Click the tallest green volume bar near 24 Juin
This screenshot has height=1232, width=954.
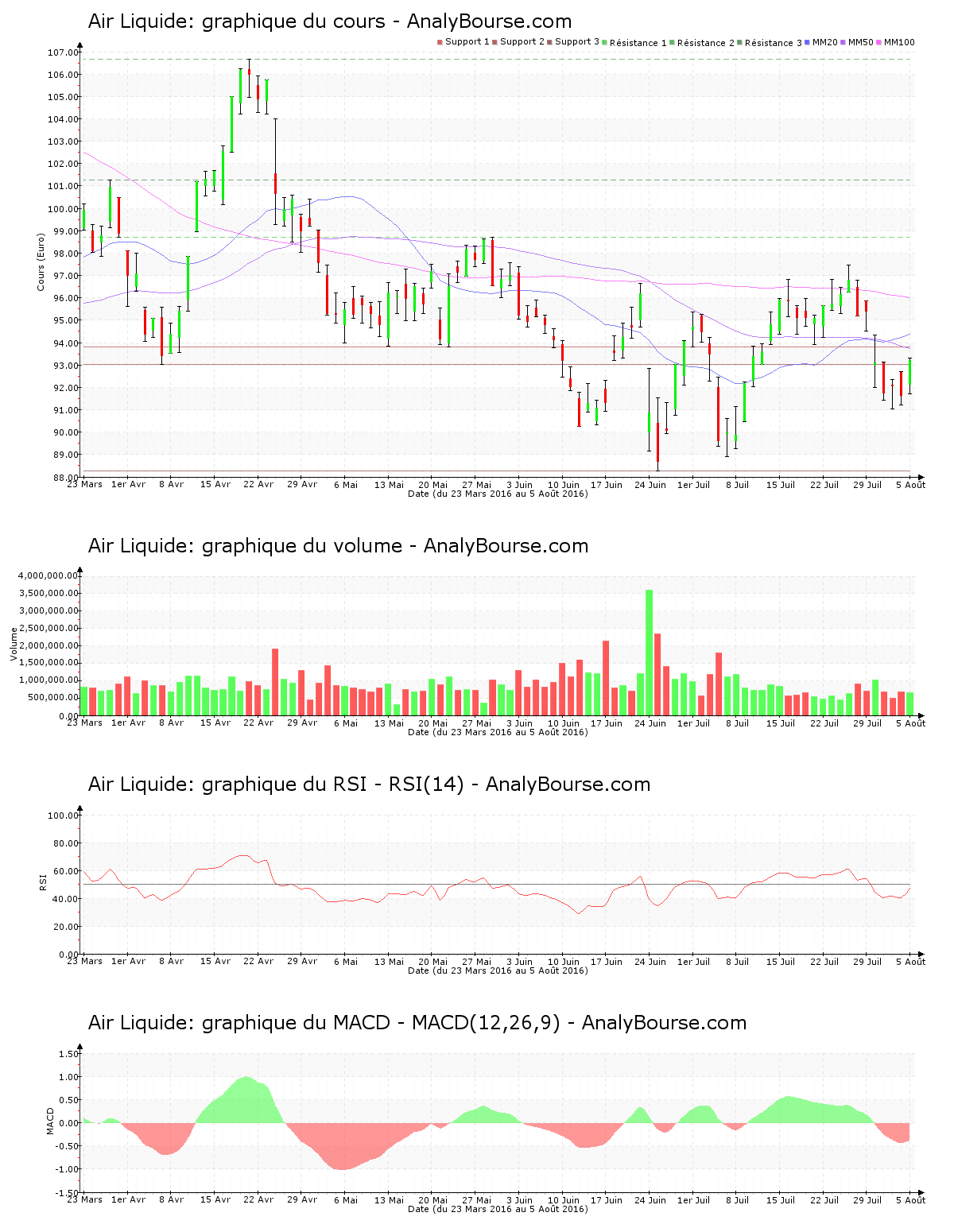(650, 652)
